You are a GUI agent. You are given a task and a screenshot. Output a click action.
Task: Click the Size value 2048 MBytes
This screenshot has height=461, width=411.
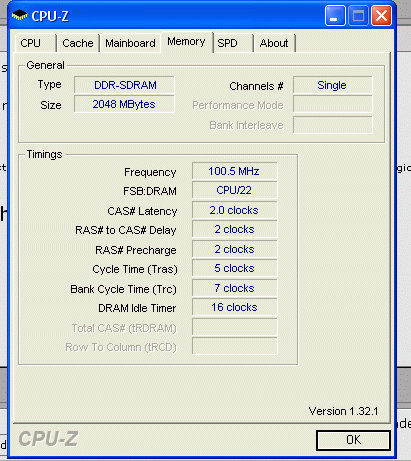124,104
